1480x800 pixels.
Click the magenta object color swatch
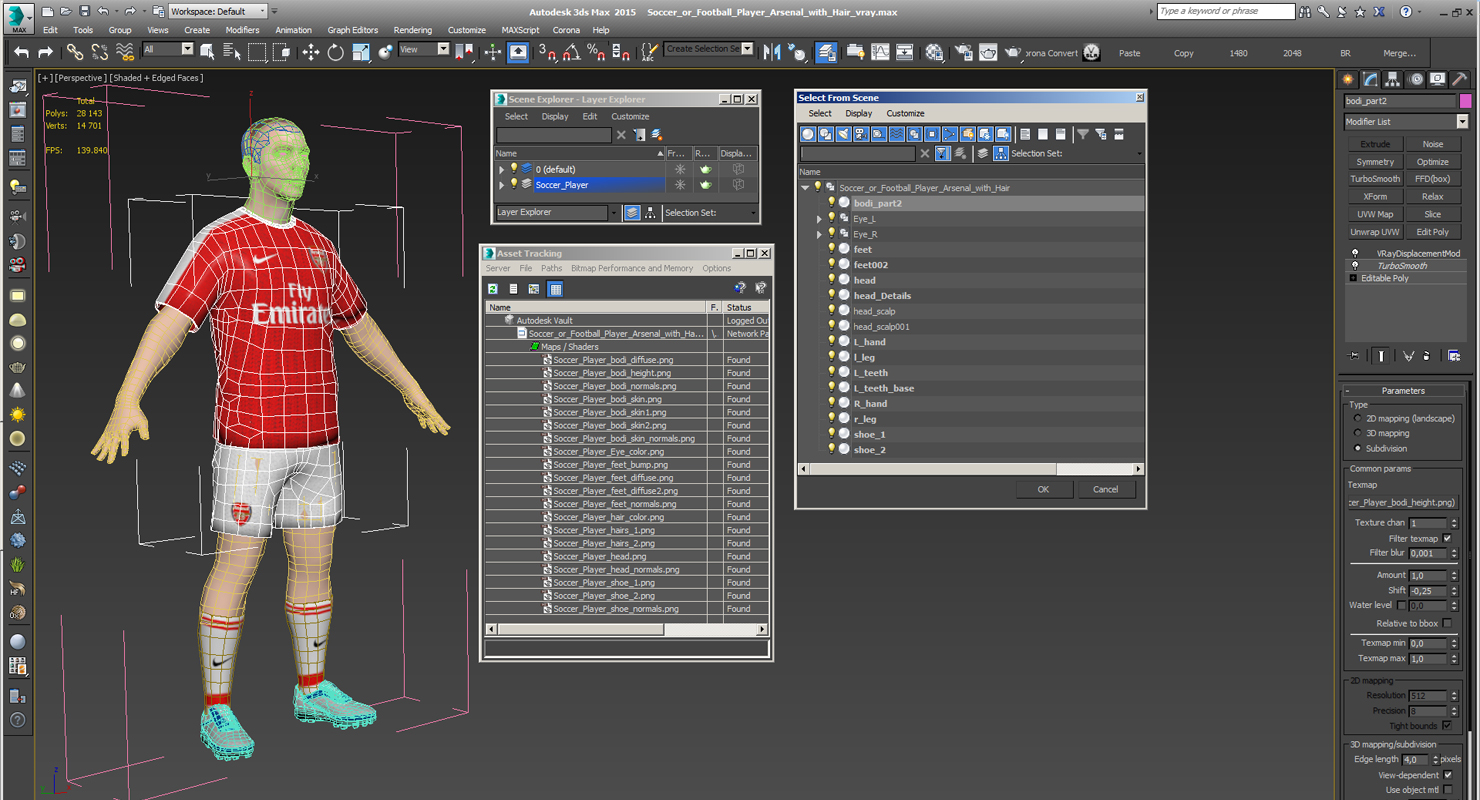[1465, 101]
